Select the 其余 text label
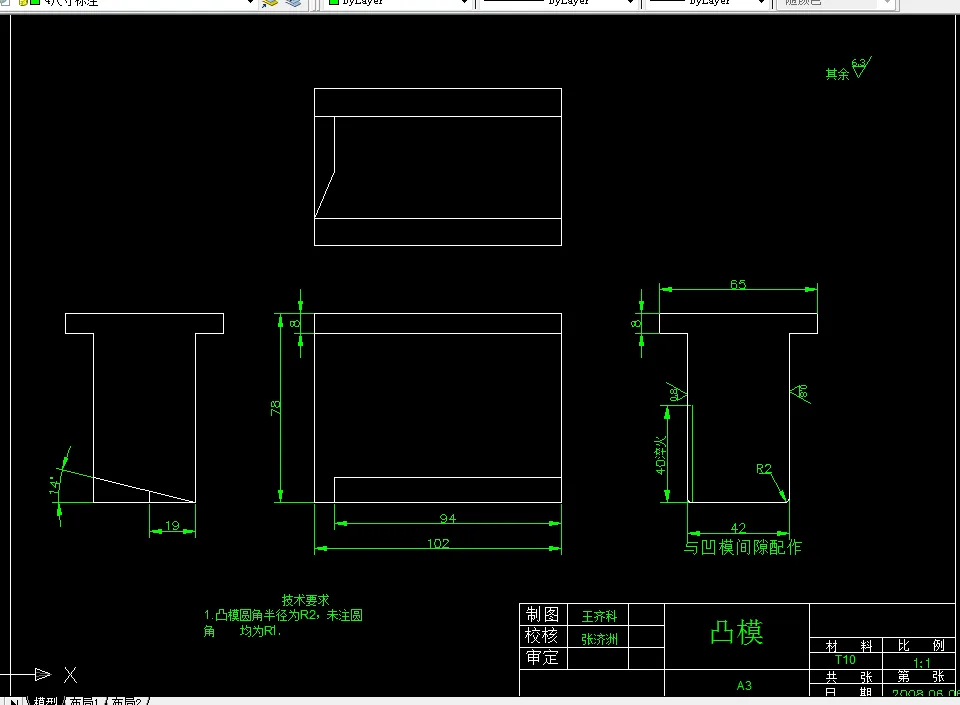The height and width of the screenshot is (705, 960). [x=837, y=74]
